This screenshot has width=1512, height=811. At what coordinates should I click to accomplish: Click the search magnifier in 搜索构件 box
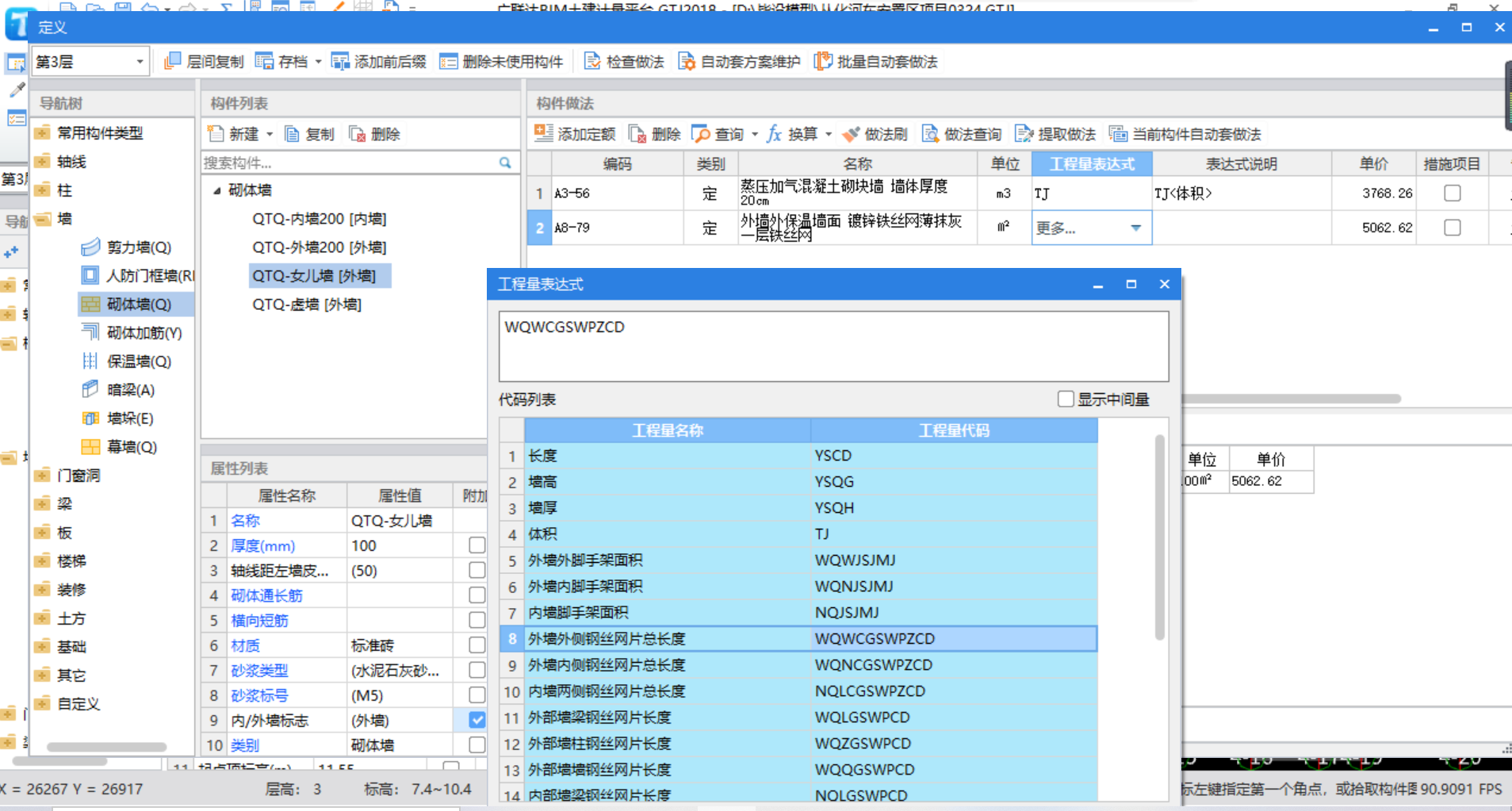pos(505,163)
